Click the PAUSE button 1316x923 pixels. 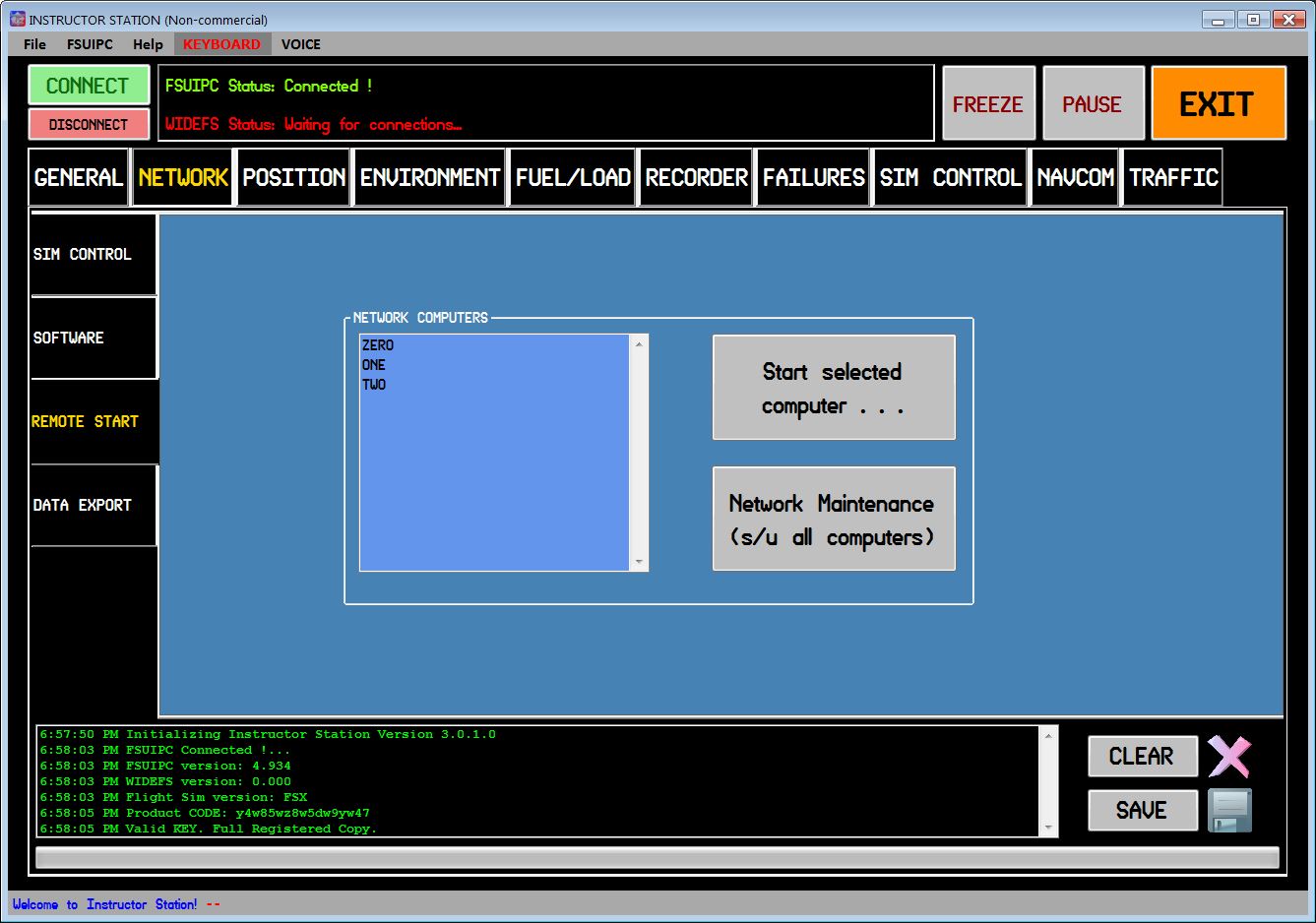coord(1093,103)
